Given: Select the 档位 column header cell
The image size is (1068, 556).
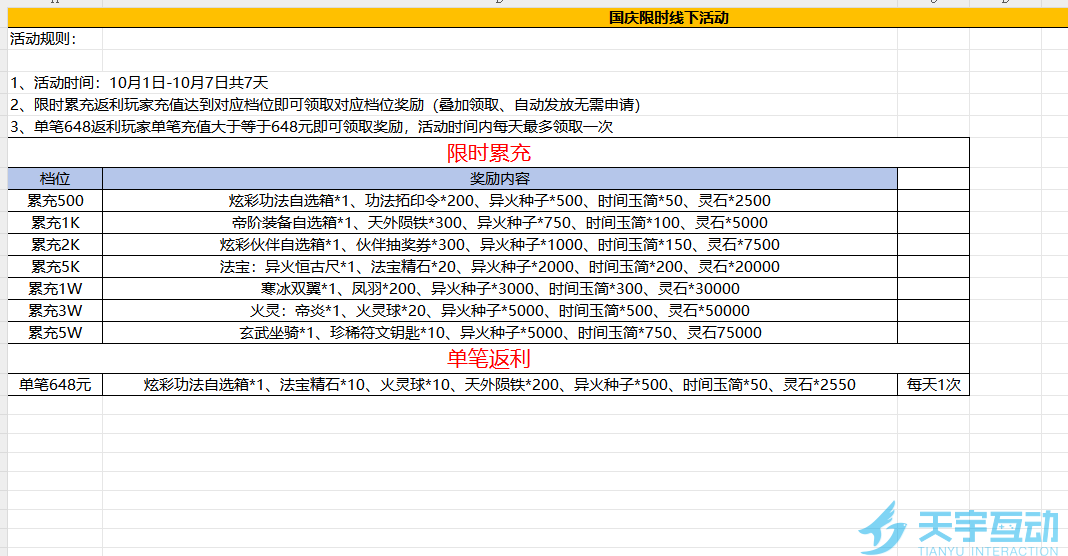Looking at the screenshot, I should click(55, 178).
